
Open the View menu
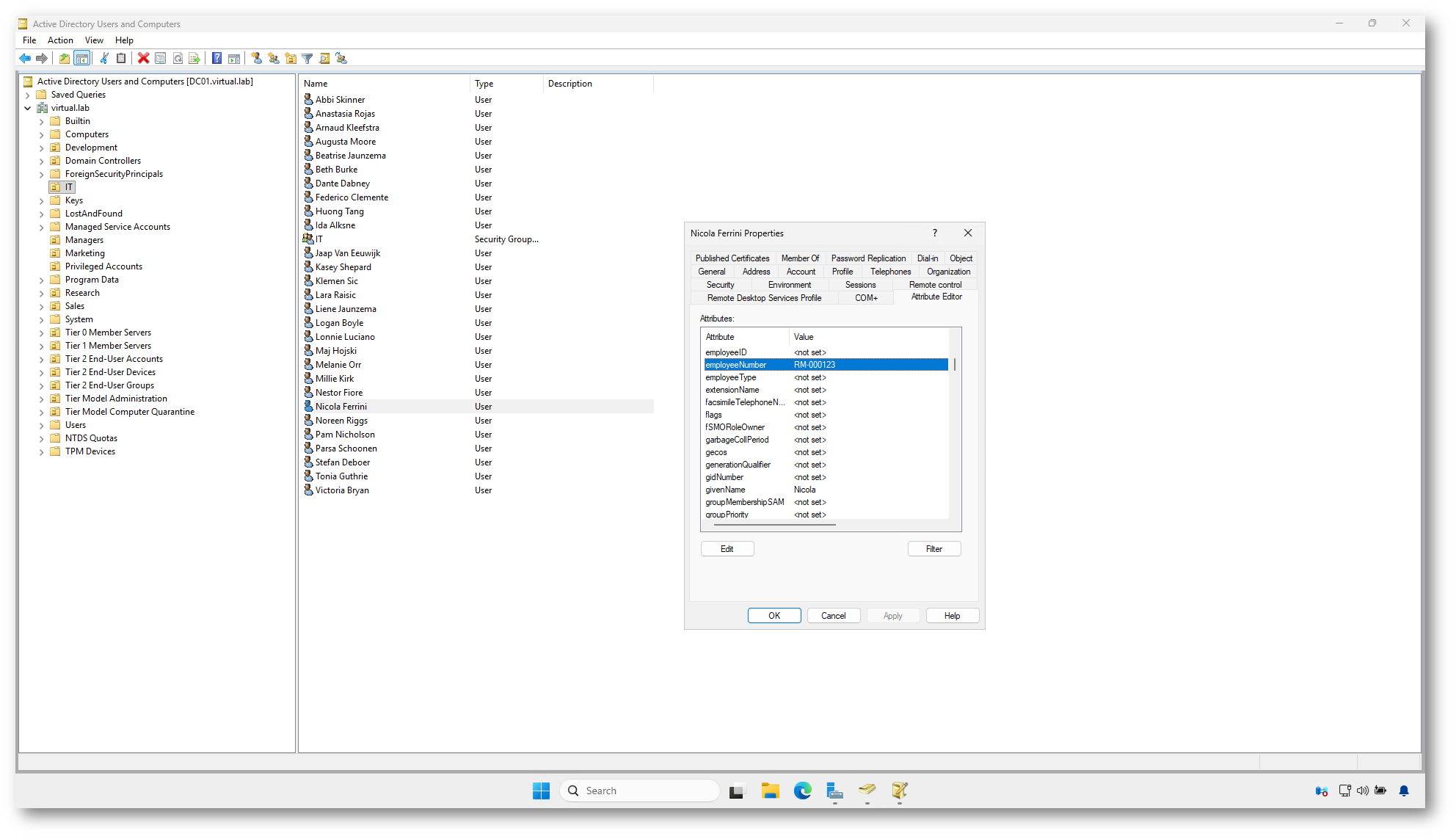[94, 40]
